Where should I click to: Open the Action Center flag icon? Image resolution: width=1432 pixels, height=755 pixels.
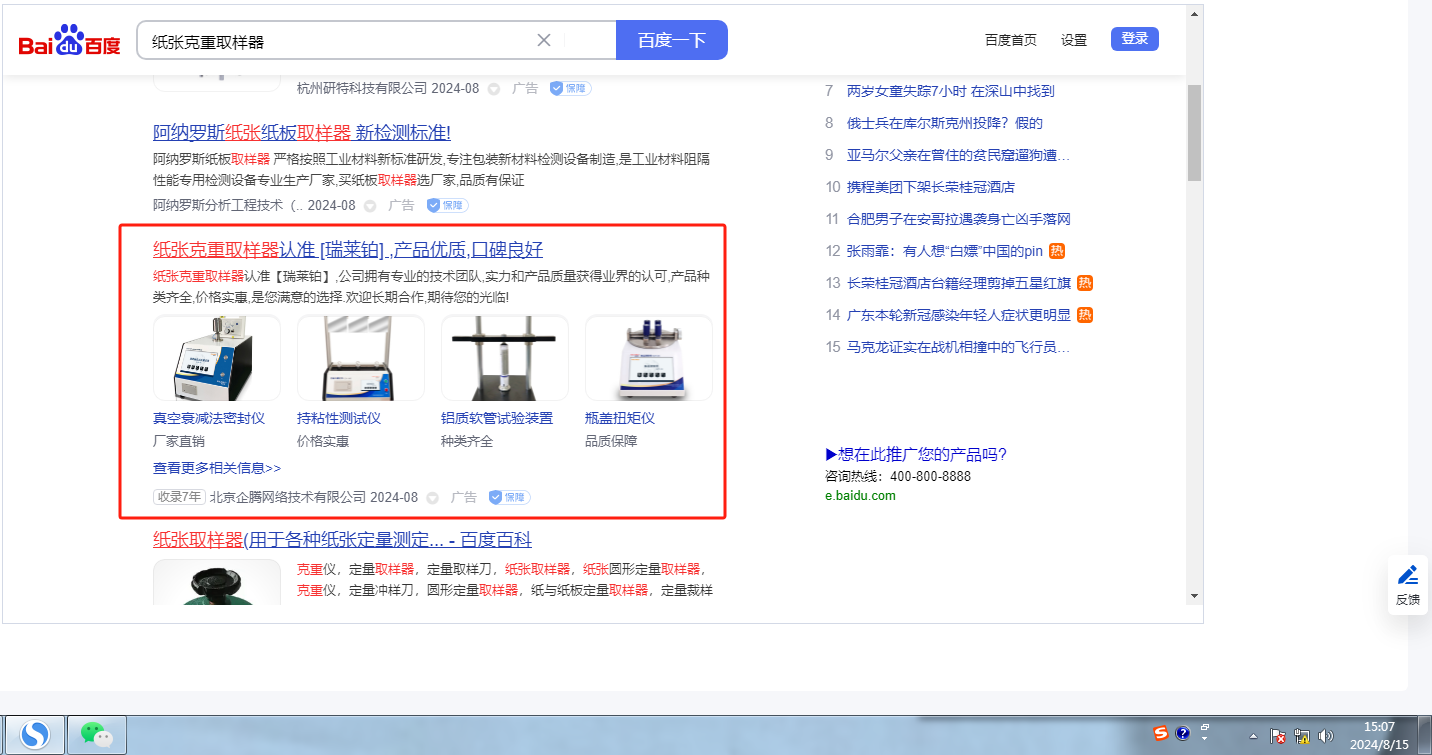[1278, 736]
